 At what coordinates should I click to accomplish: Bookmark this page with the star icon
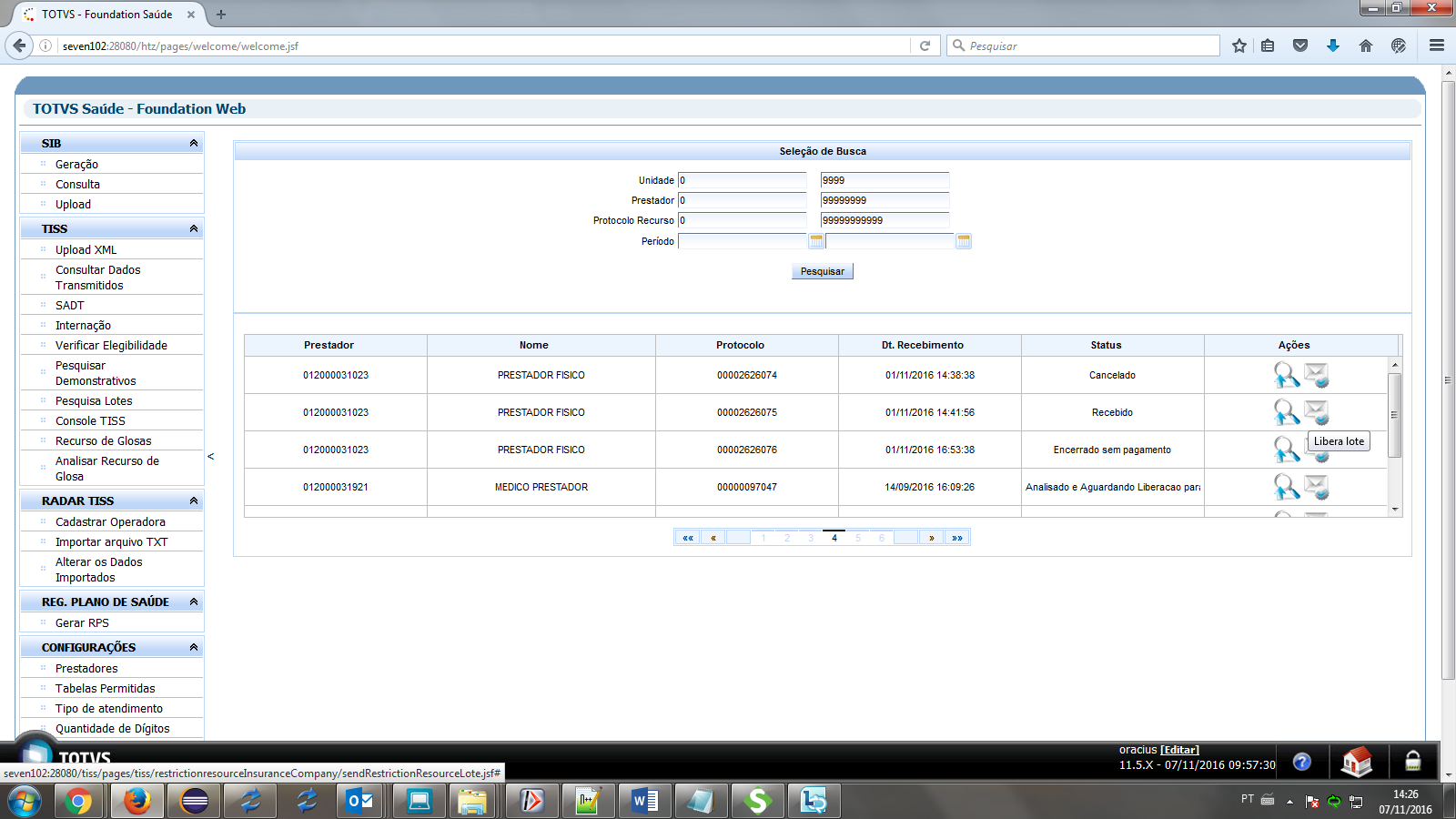coord(1239,45)
